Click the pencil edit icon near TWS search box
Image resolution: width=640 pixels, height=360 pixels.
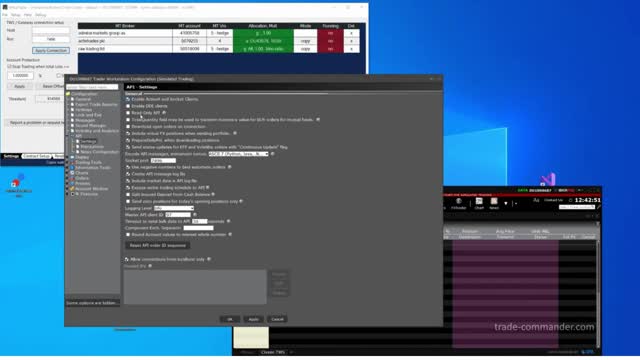pyautogui.click(x=598, y=207)
